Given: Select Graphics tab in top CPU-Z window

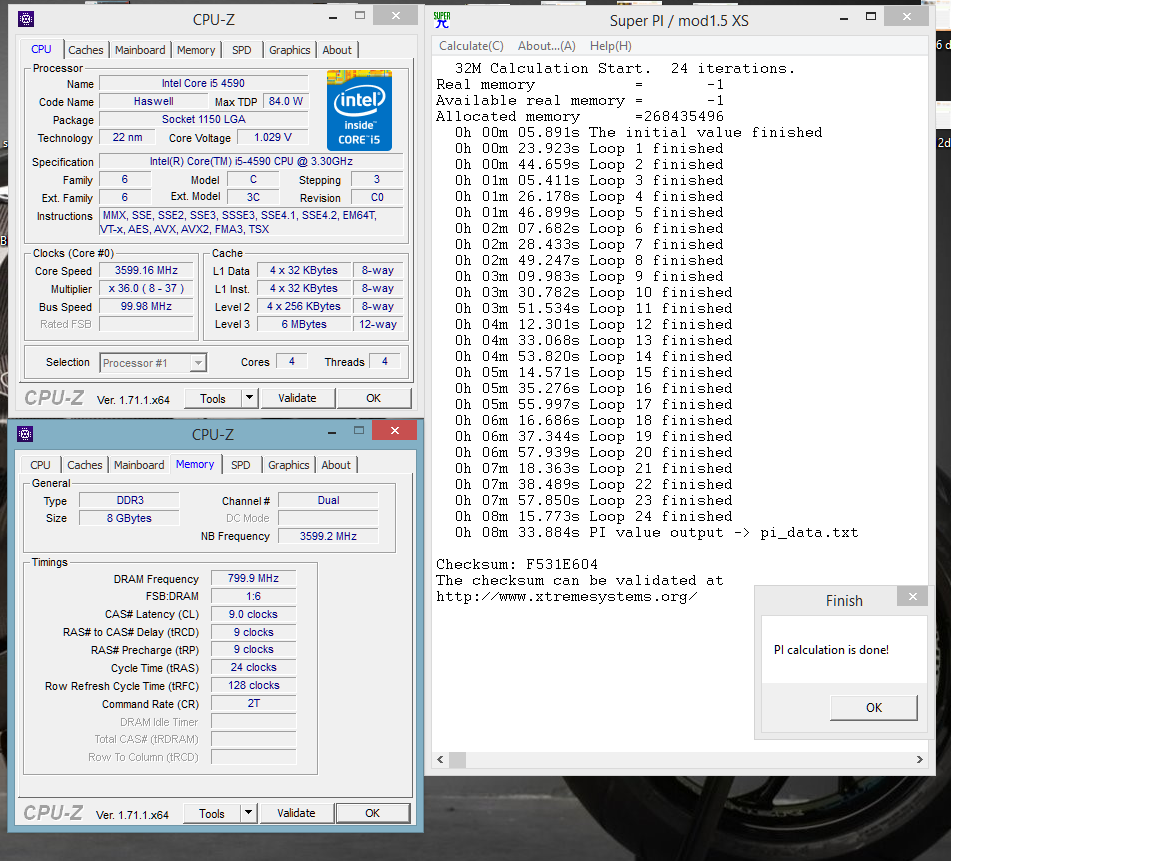Looking at the screenshot, I should tap(289, 50).
